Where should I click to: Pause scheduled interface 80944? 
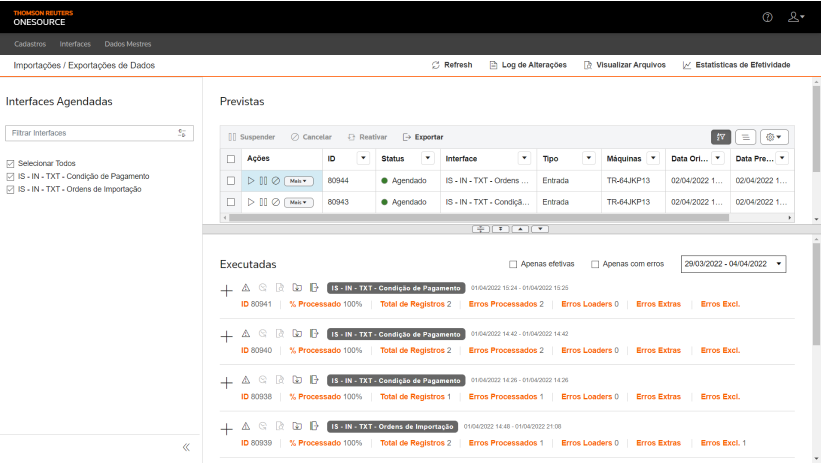tap(263, 181)
